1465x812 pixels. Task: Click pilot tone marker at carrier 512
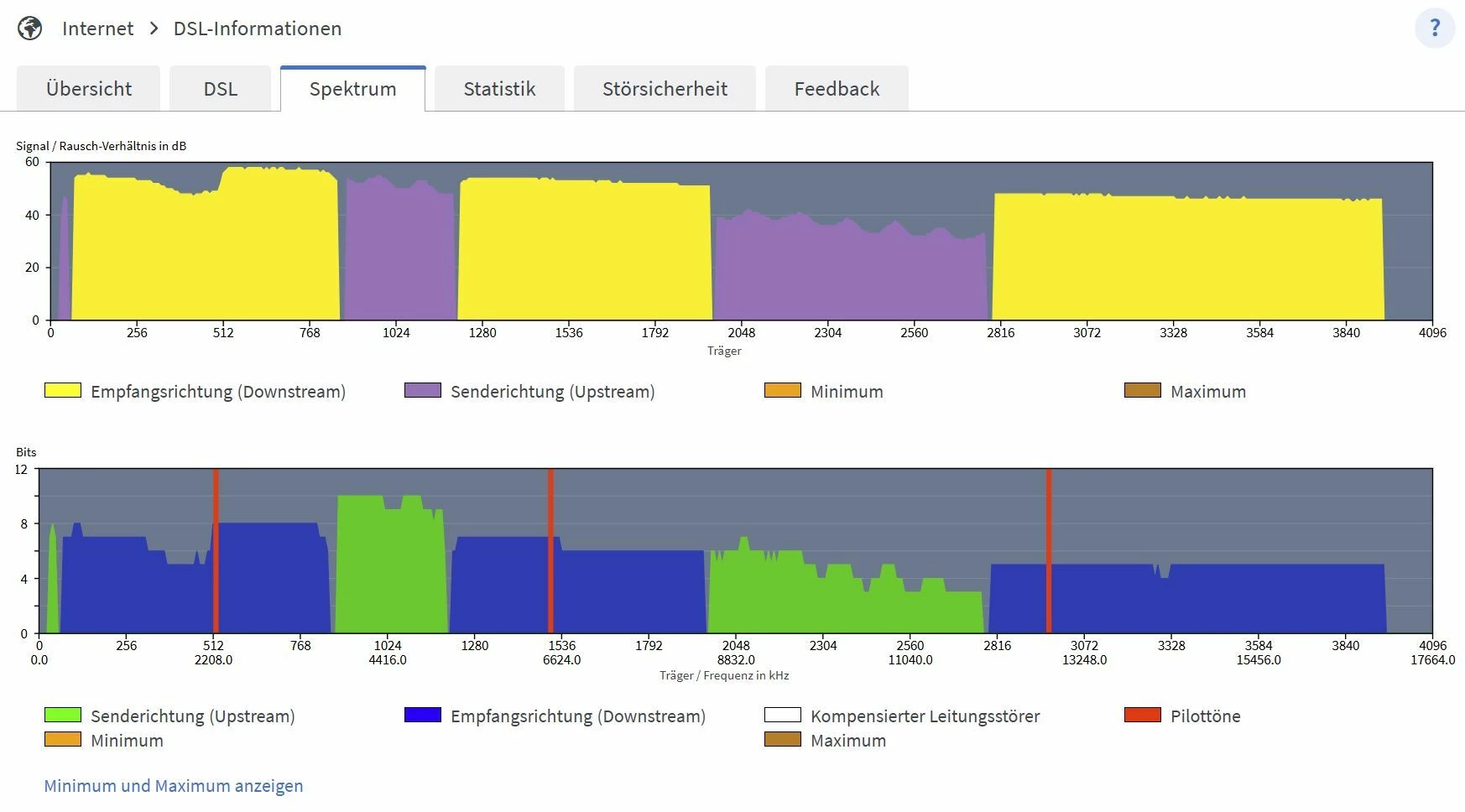[x=216, y=550]
